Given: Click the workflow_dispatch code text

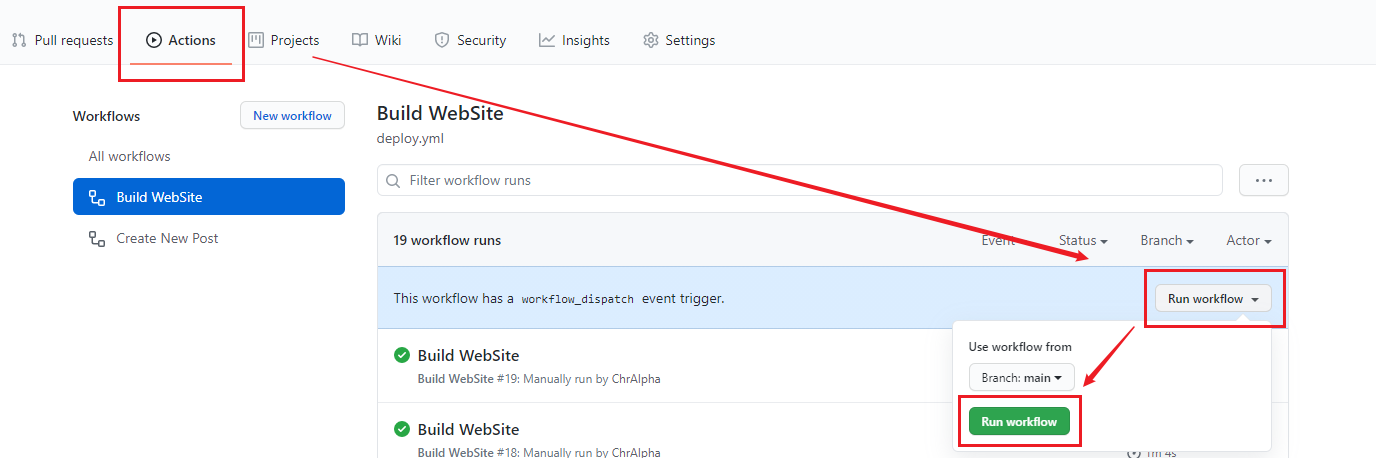Looking at the screenshot, I should click(x=578, y=299).
